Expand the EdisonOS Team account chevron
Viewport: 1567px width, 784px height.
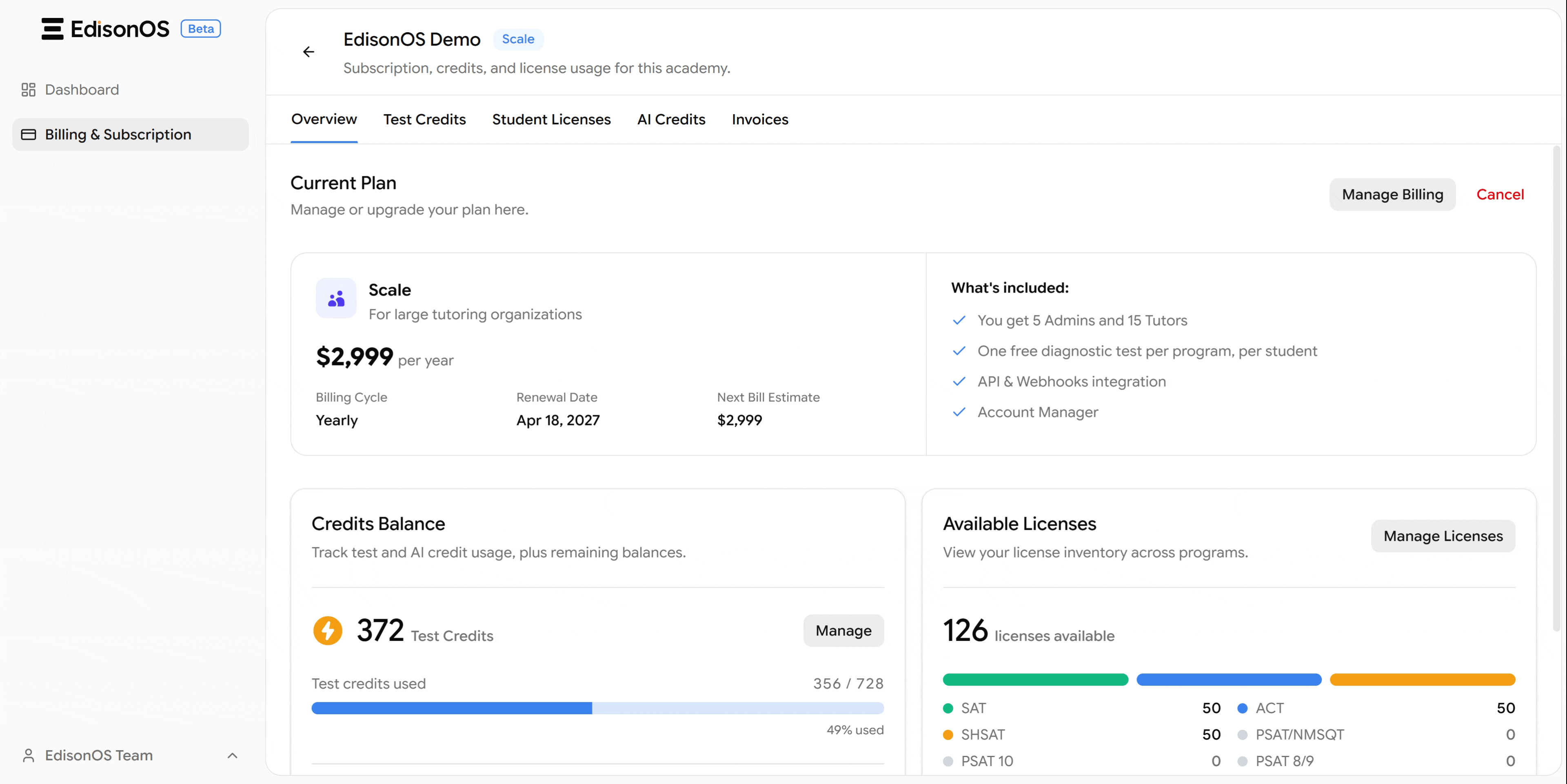[232, 755]
